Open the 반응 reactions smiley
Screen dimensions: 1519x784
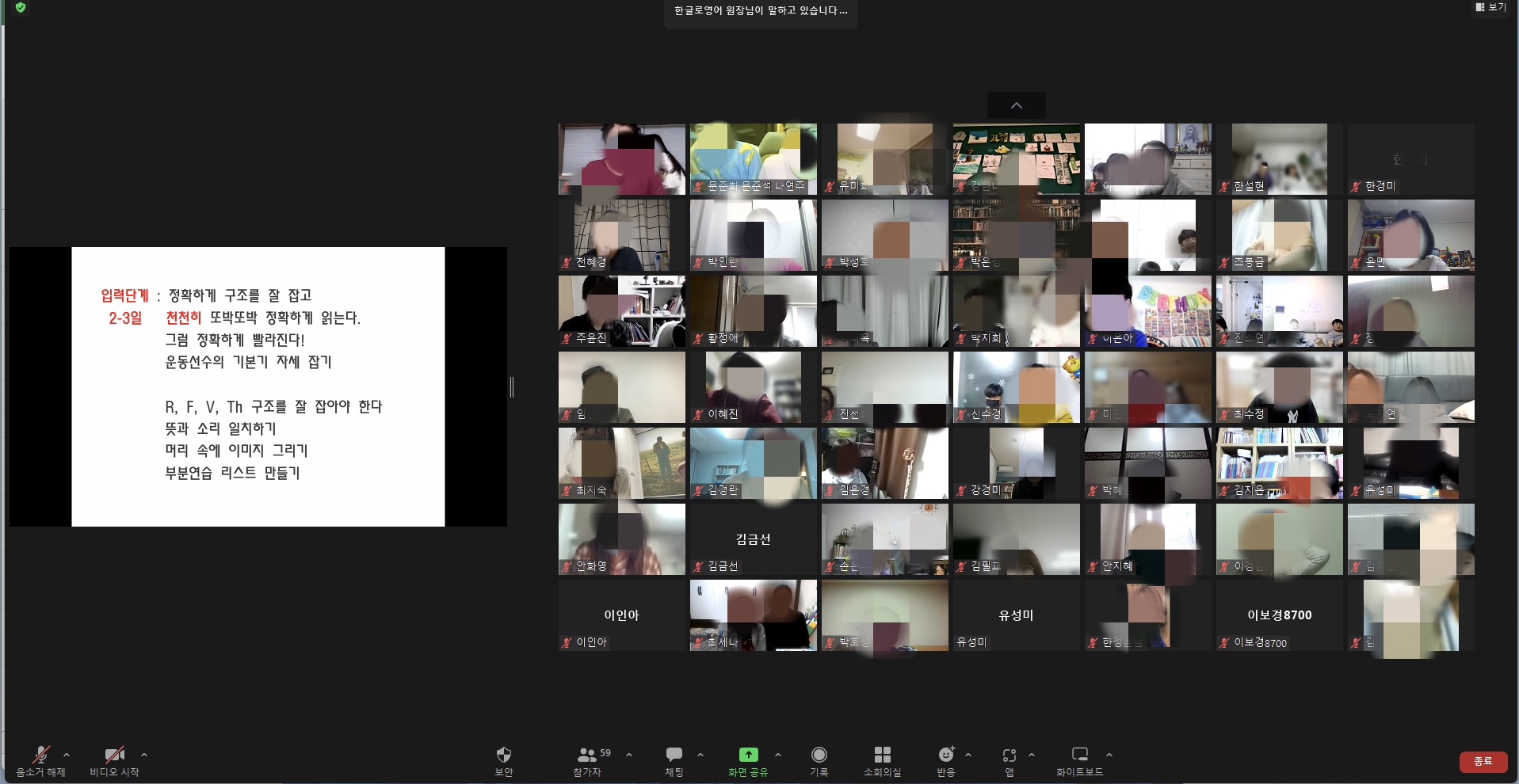pyautogui.click(x=946, y=755)
